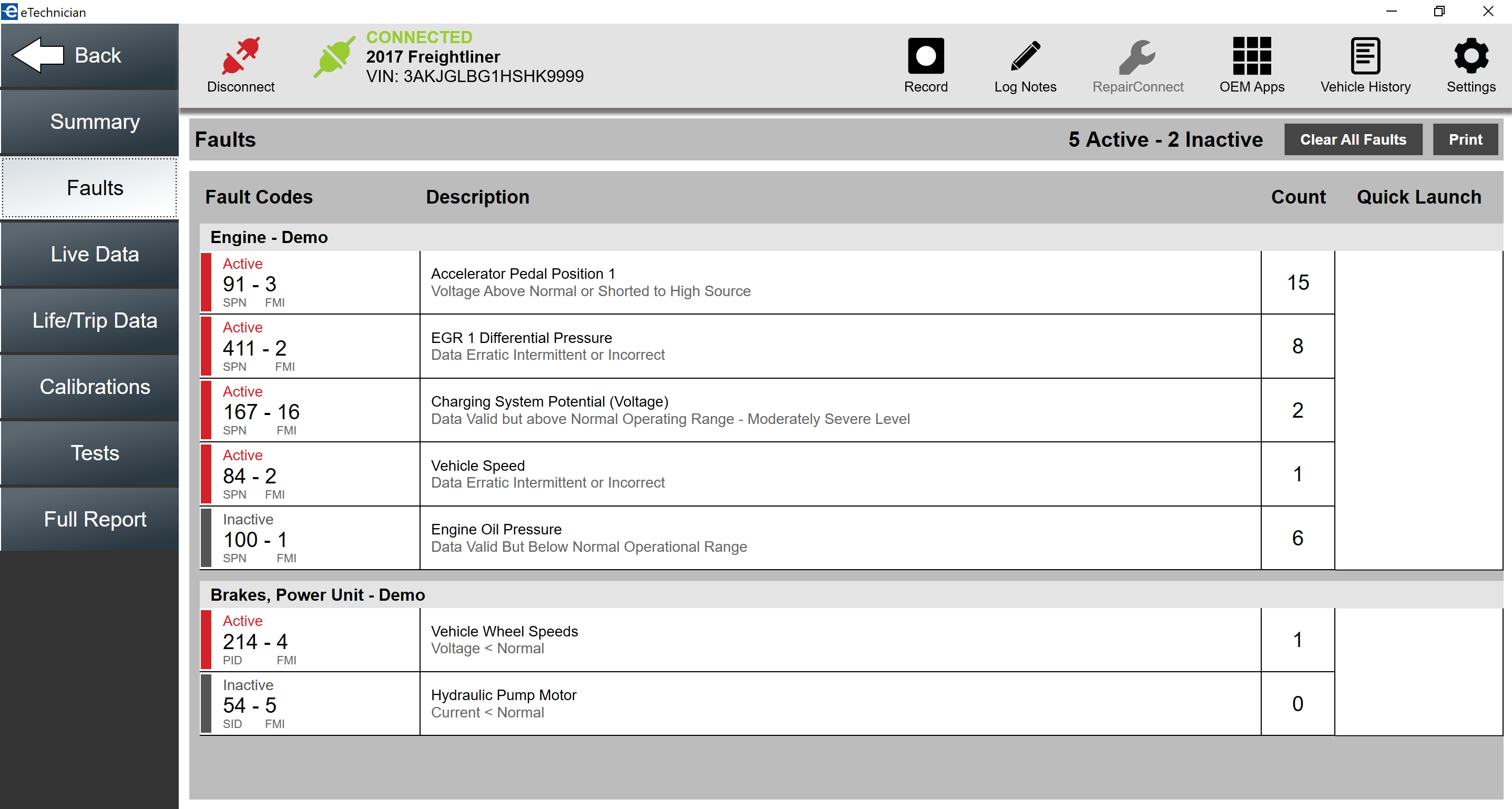This screenshot has width=1512, height=809.
Task: Restore down the eTechnician window
Action: [1439, 11]
